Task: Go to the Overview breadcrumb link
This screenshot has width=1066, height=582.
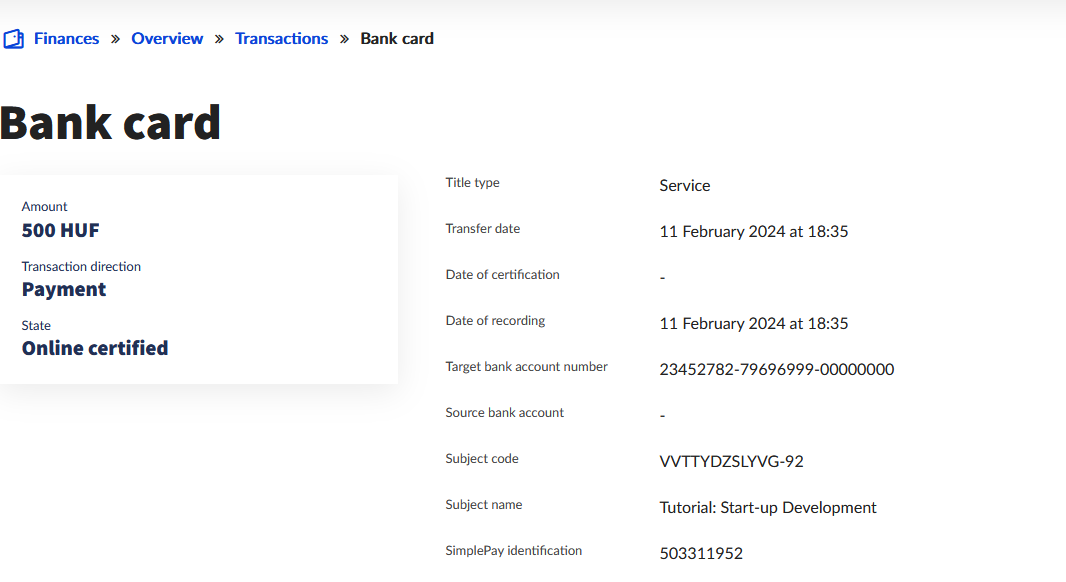Action: click(167, 39)
